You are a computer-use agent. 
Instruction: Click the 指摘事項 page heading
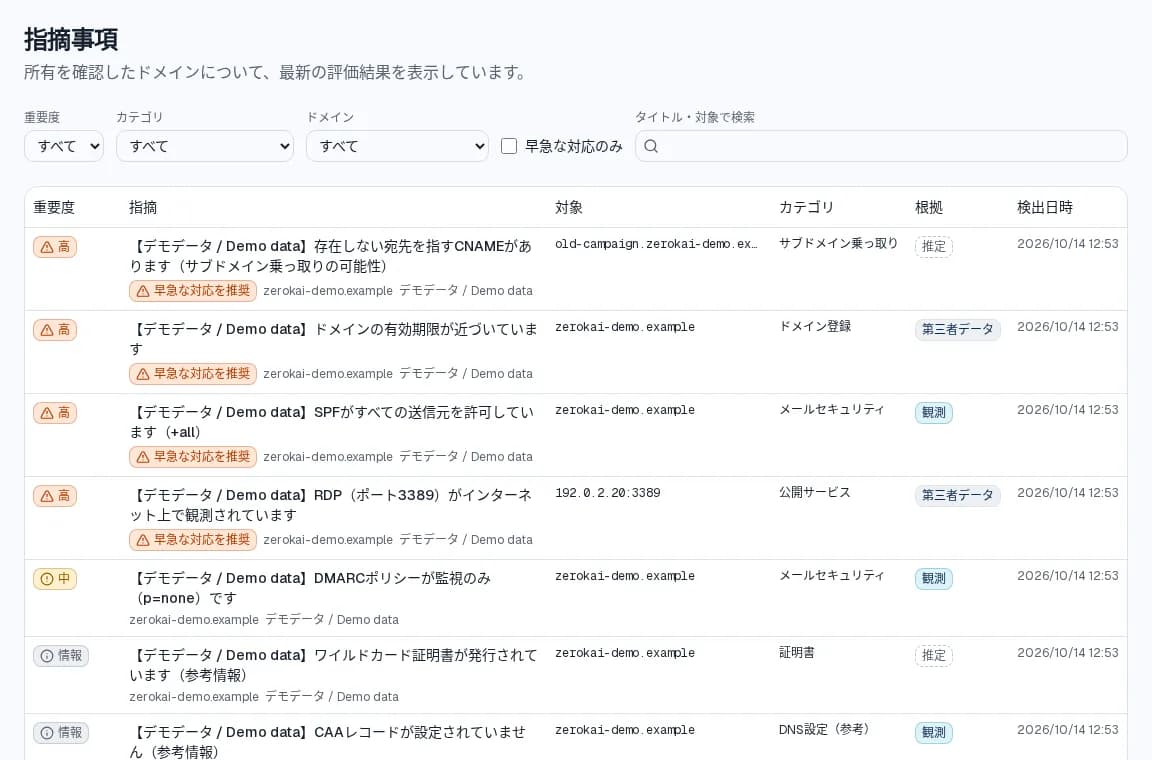coord(71,39)
